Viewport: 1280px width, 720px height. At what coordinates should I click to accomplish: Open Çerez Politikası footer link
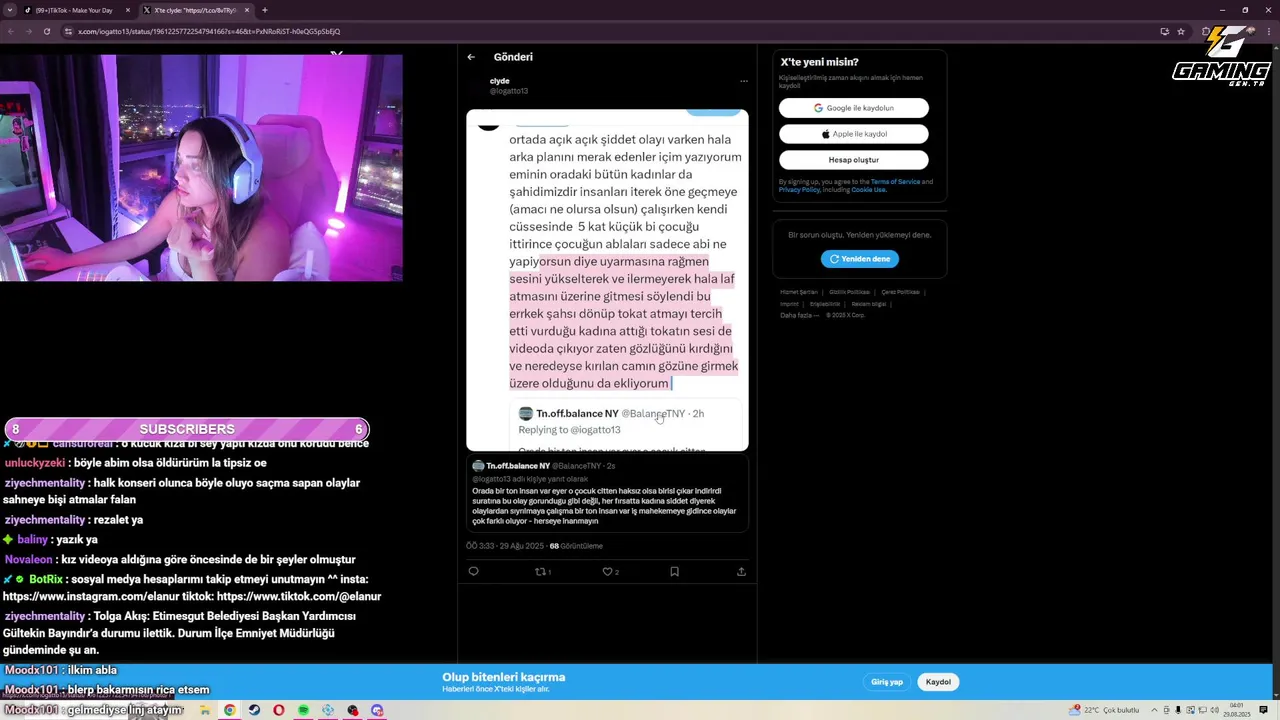point(900,292)
